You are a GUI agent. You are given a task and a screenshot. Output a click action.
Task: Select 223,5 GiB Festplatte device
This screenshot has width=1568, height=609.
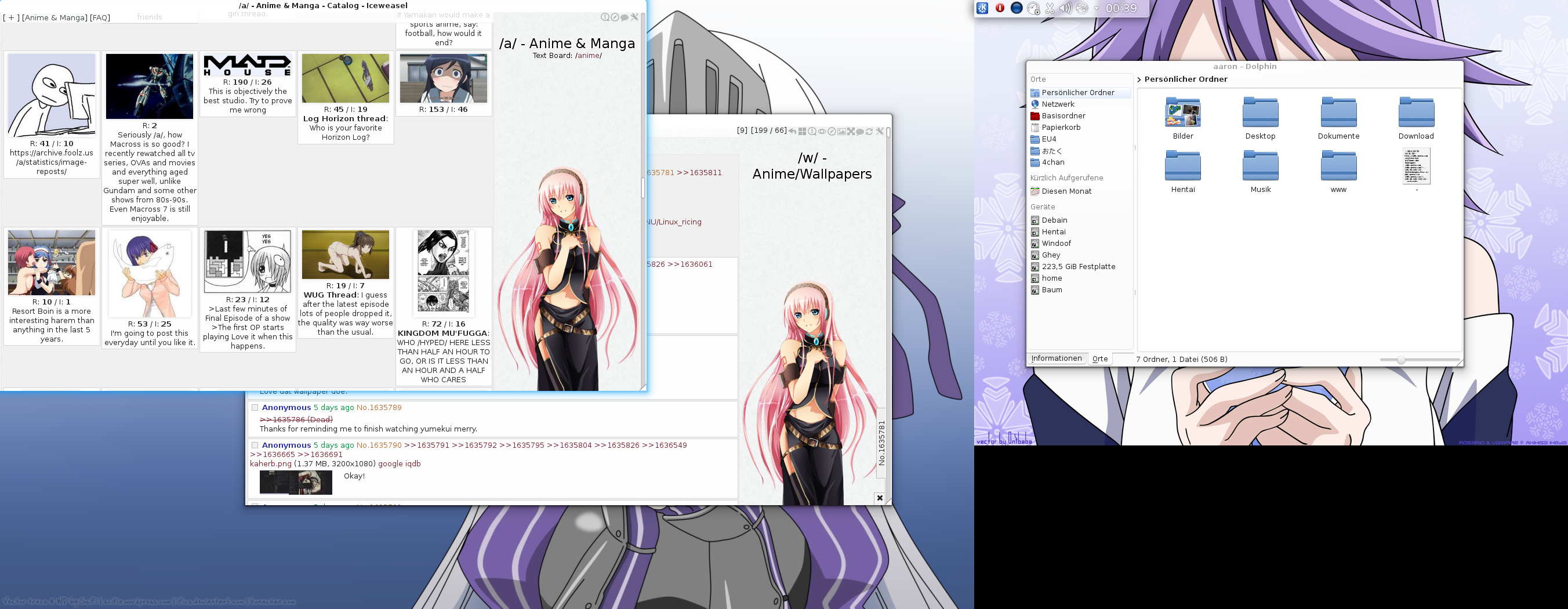pos(1080,267)
